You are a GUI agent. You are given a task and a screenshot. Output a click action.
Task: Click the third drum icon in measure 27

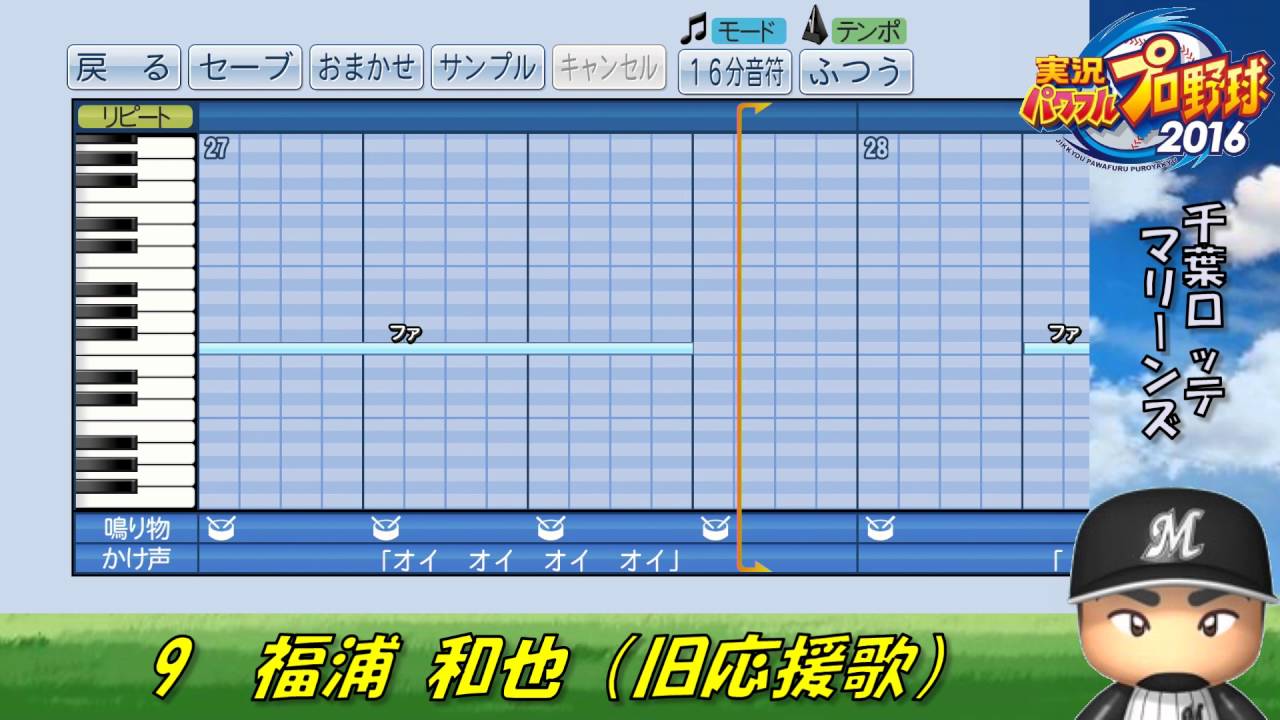[551, 527]
